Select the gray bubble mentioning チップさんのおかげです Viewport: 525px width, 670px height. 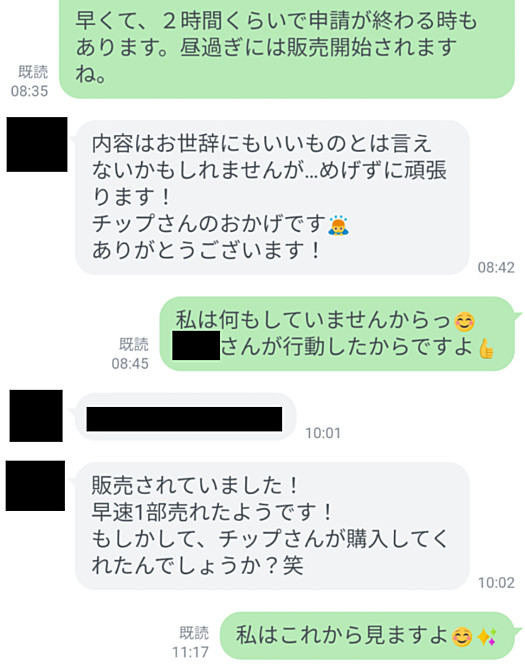tap(272, 197)
